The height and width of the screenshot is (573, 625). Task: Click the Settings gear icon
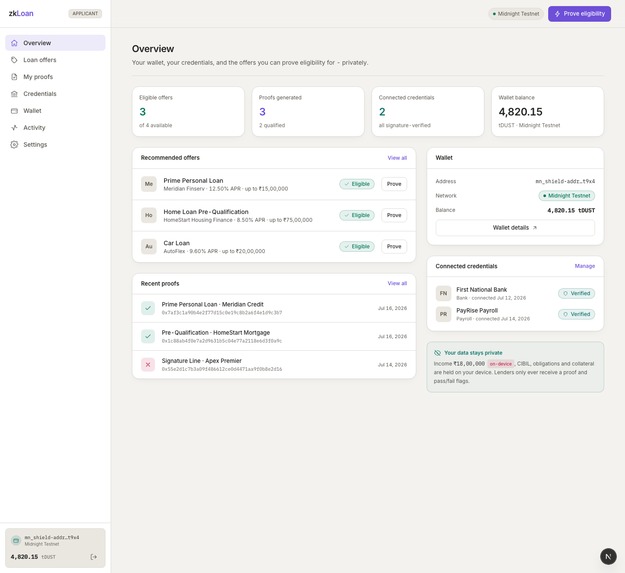[x=14, y=145]
